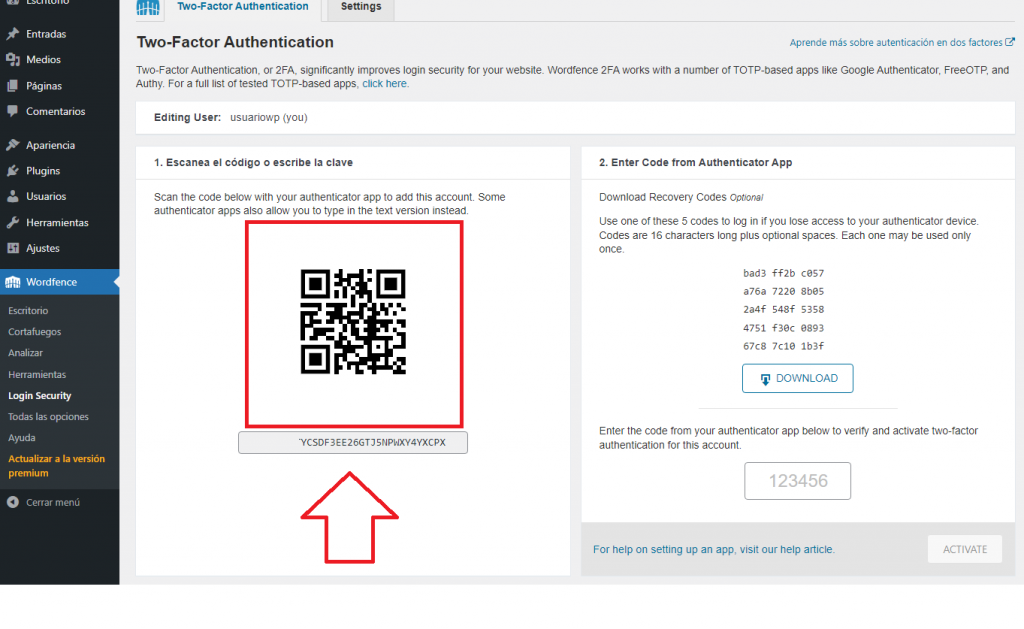Click the Cerrar menú collapse arrow icon
This screenshot has width=1024, height=629.
click(x=12, y=502)
